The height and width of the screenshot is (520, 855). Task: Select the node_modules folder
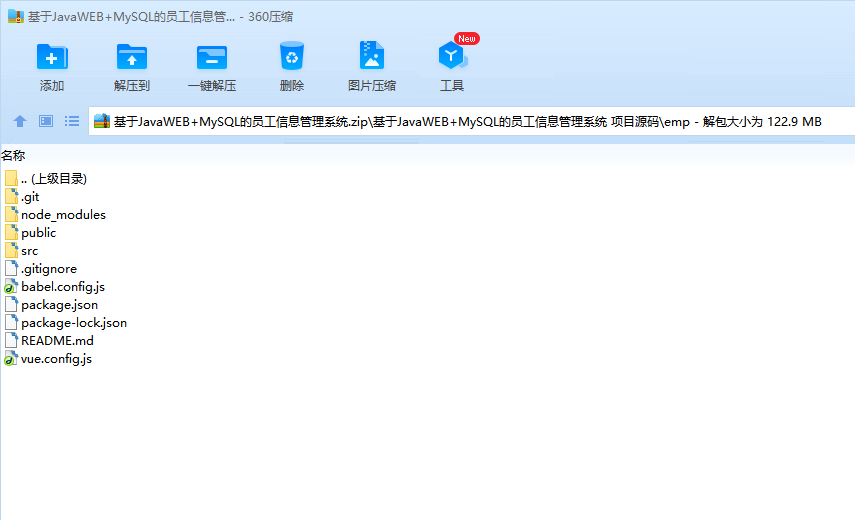click(55, 215)
